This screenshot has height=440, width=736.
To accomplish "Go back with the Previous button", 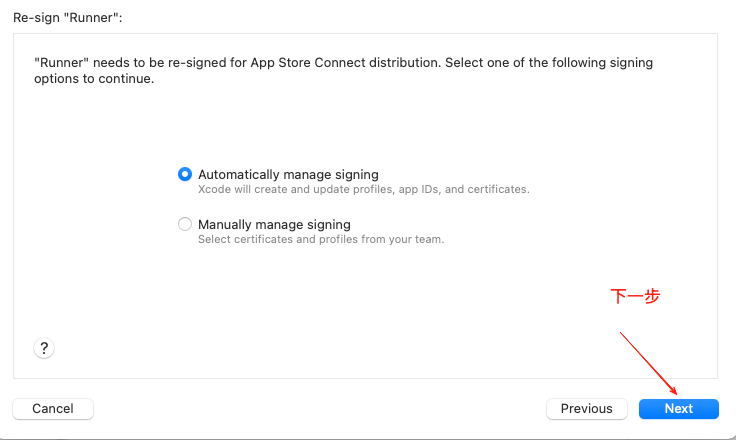I will click(x=586, y=409).
